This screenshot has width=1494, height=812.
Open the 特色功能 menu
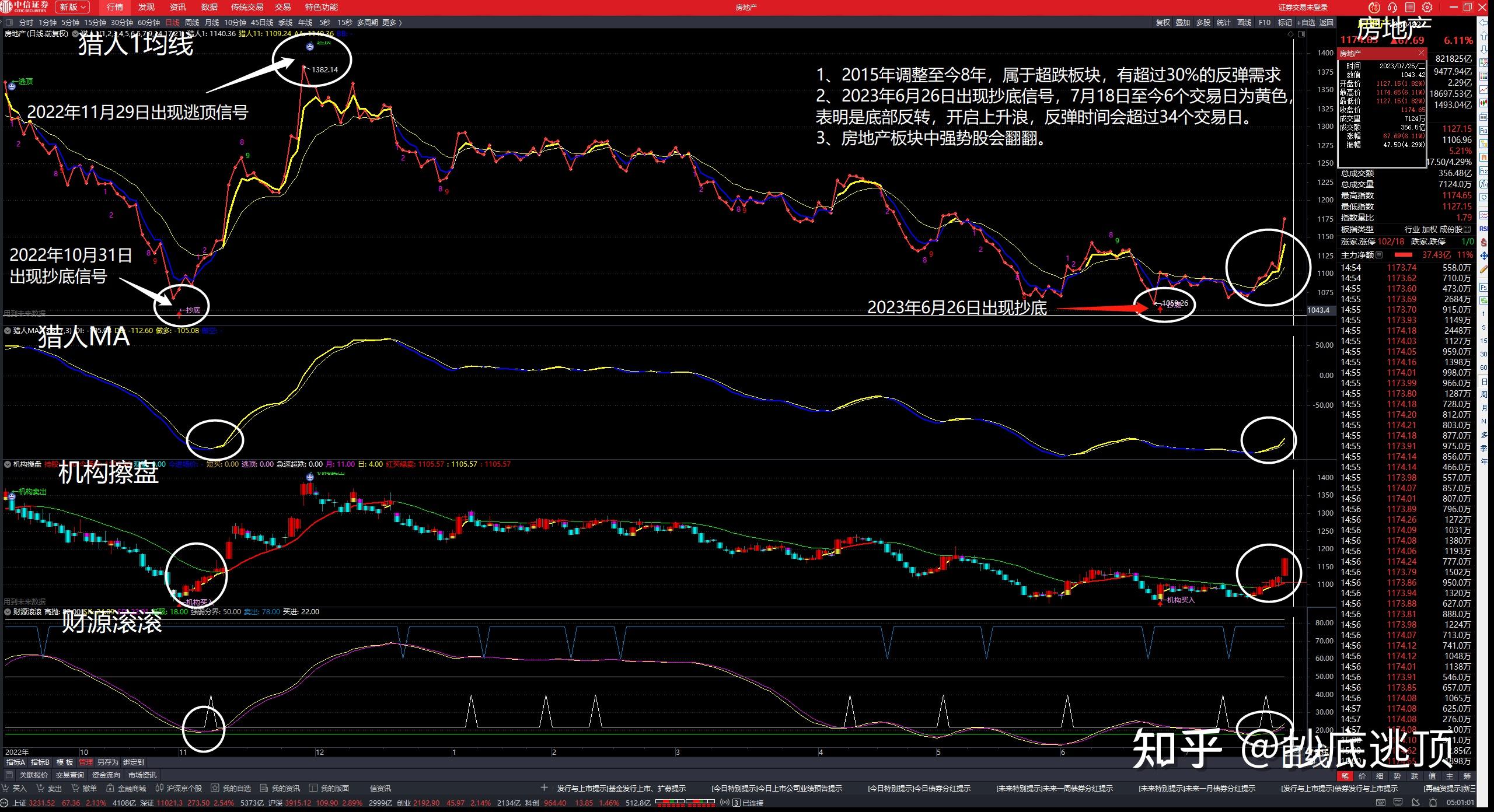322,7
